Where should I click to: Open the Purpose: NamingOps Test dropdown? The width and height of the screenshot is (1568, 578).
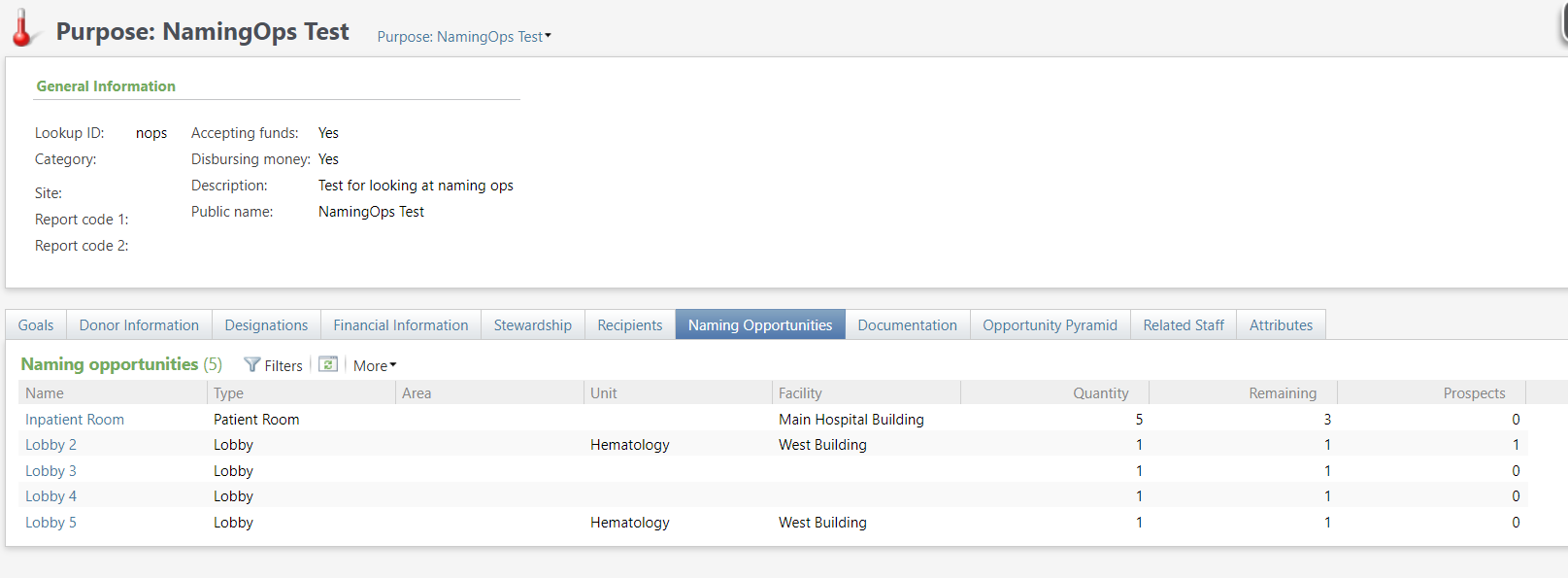(x=463, y=37)
